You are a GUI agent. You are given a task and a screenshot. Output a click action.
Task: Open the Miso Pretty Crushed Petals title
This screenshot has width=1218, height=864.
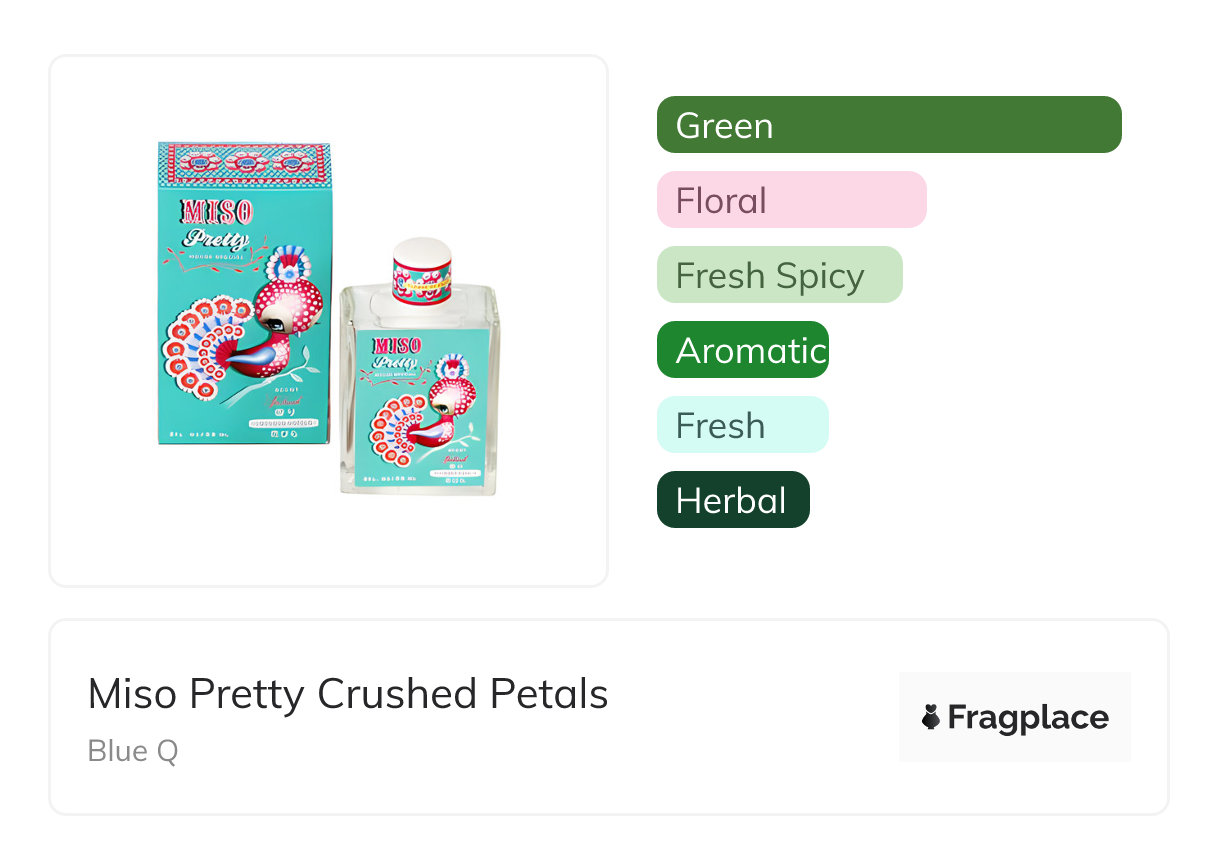pos(348,694)
